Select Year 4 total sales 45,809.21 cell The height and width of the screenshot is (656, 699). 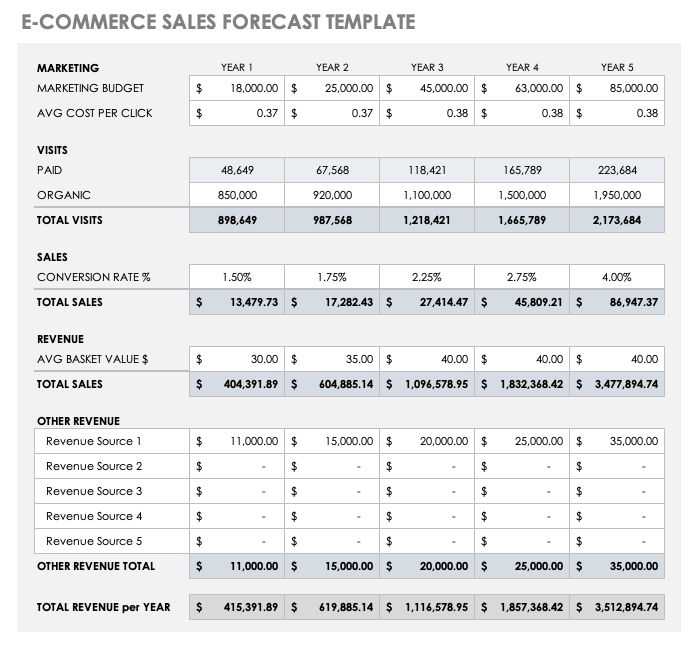coord(522,302)
